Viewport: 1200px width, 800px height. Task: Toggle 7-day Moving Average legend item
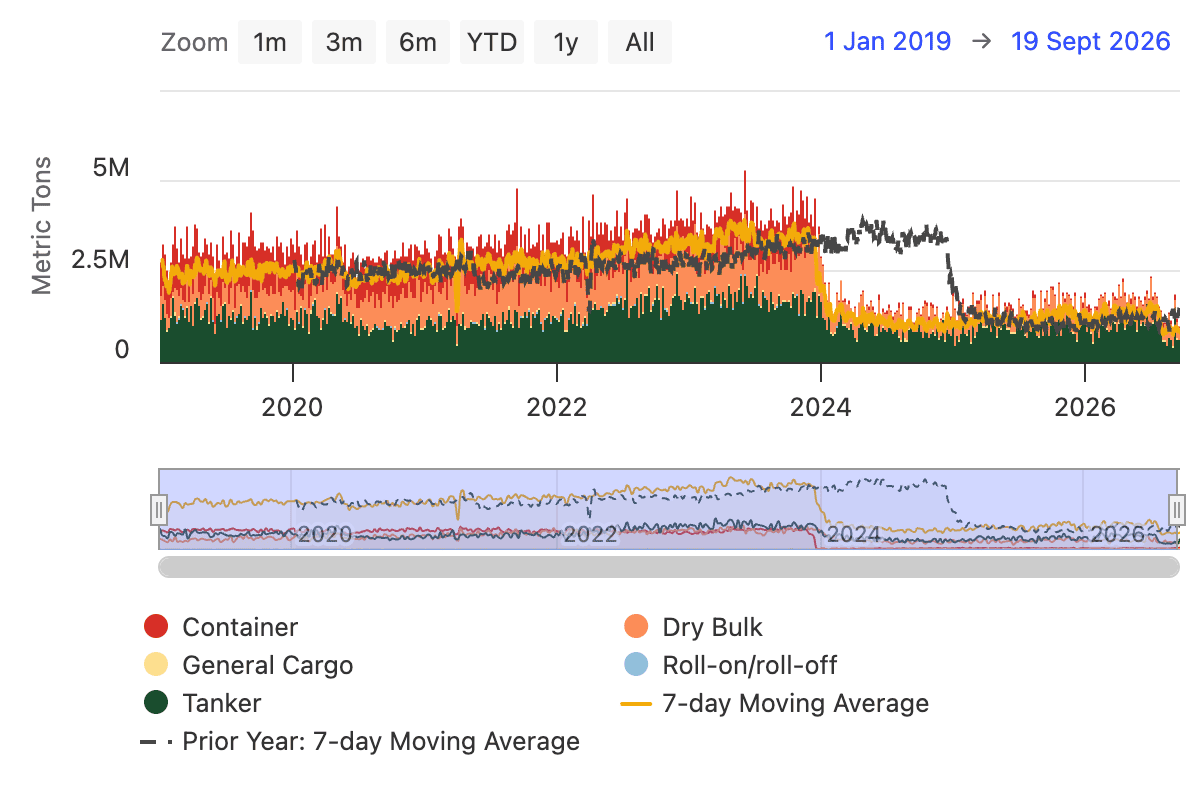[776, 703]
